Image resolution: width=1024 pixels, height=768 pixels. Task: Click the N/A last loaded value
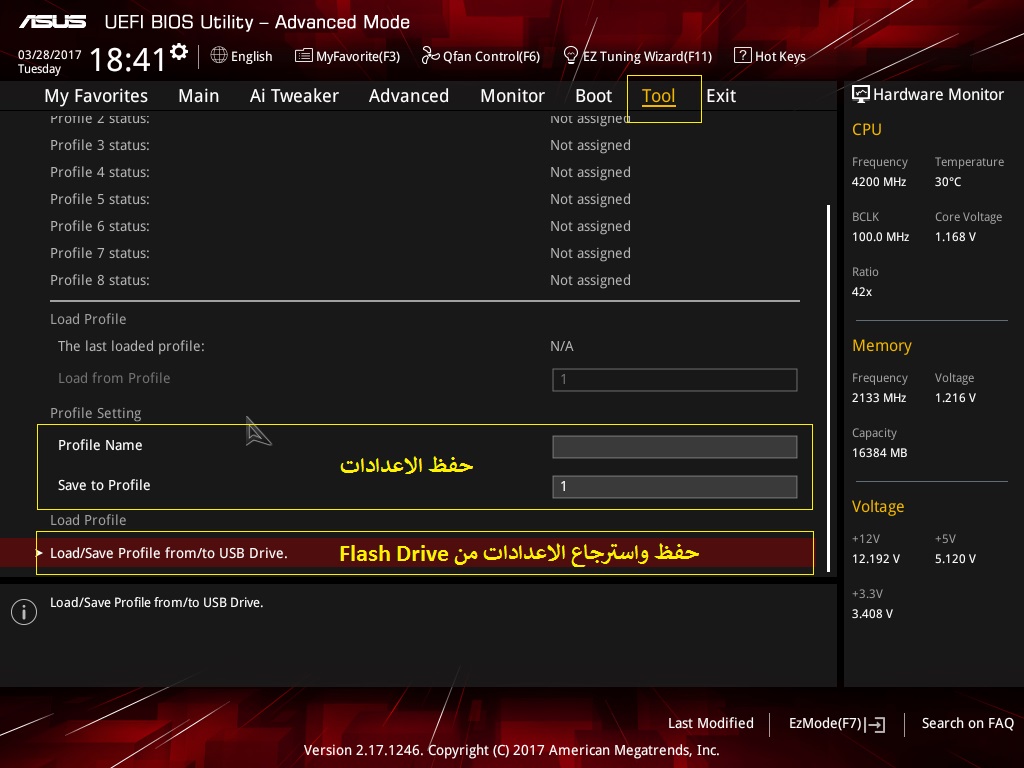click(562, 346)
